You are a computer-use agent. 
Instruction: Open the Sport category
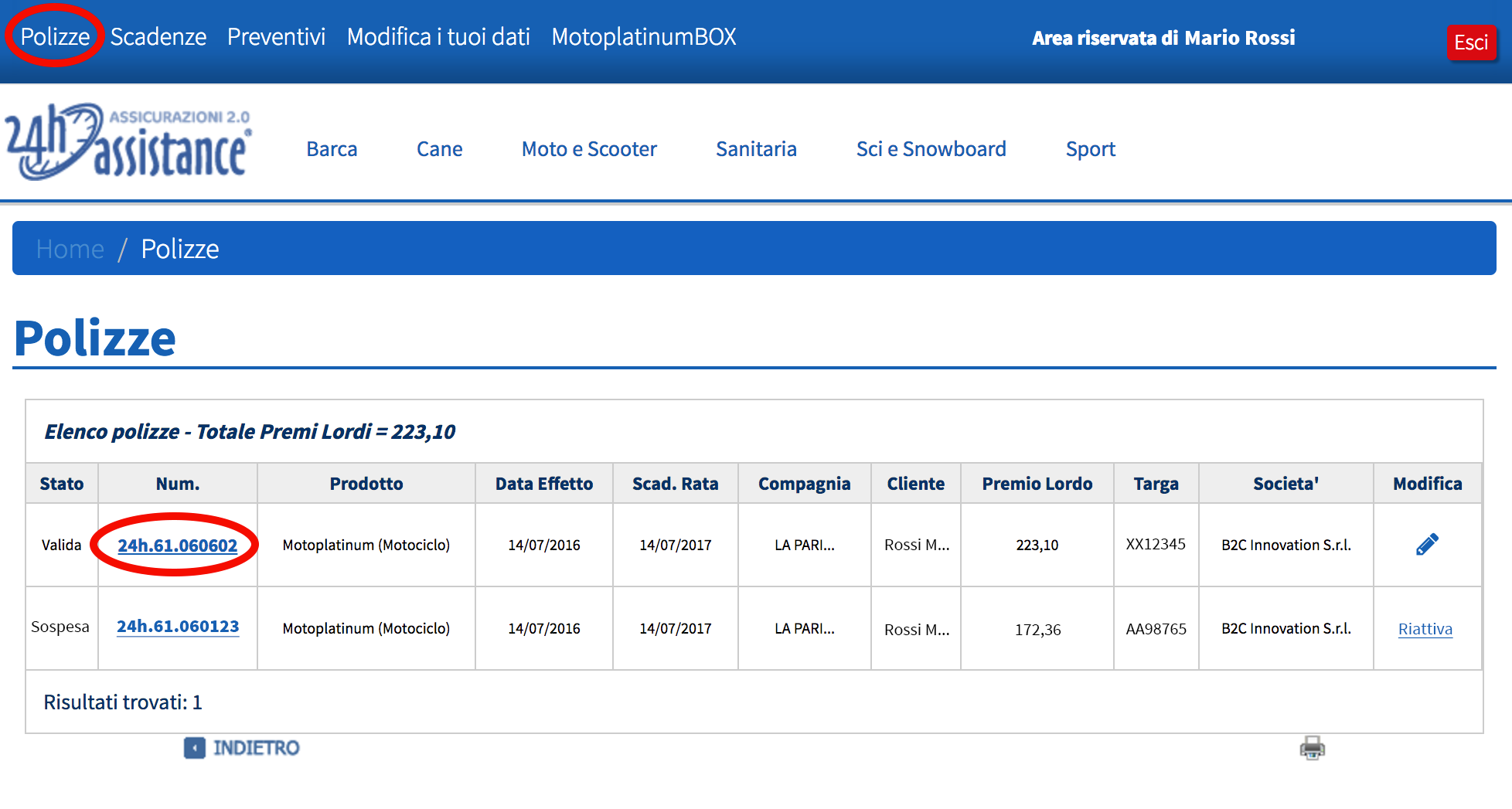coord(1091,149)
